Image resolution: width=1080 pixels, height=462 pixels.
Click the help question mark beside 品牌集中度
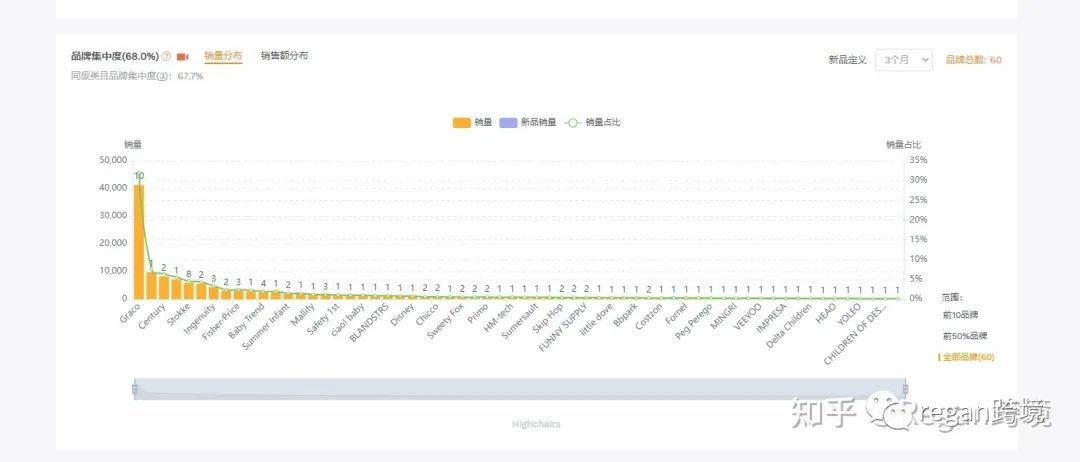pyautogui.click(x=167, y=57)
